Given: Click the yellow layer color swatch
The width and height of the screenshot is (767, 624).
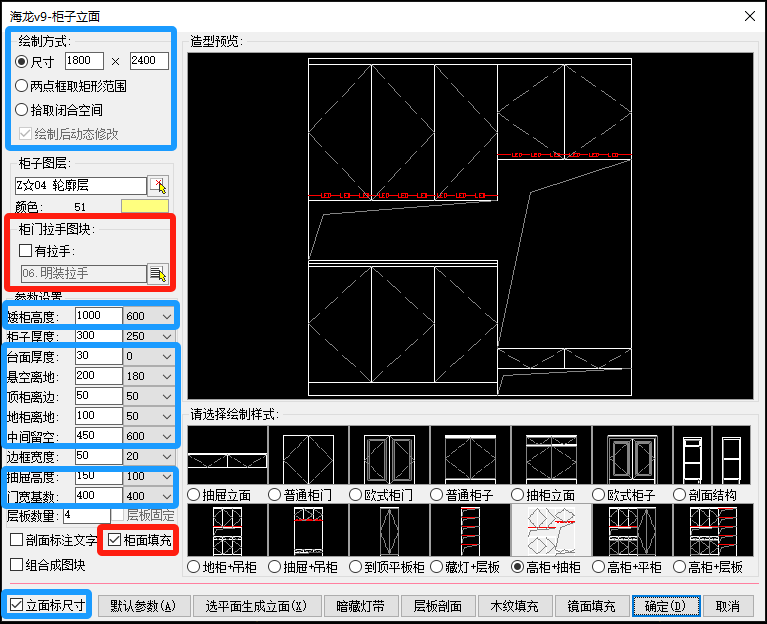Looking at the screenshot, I should point(145,207).
